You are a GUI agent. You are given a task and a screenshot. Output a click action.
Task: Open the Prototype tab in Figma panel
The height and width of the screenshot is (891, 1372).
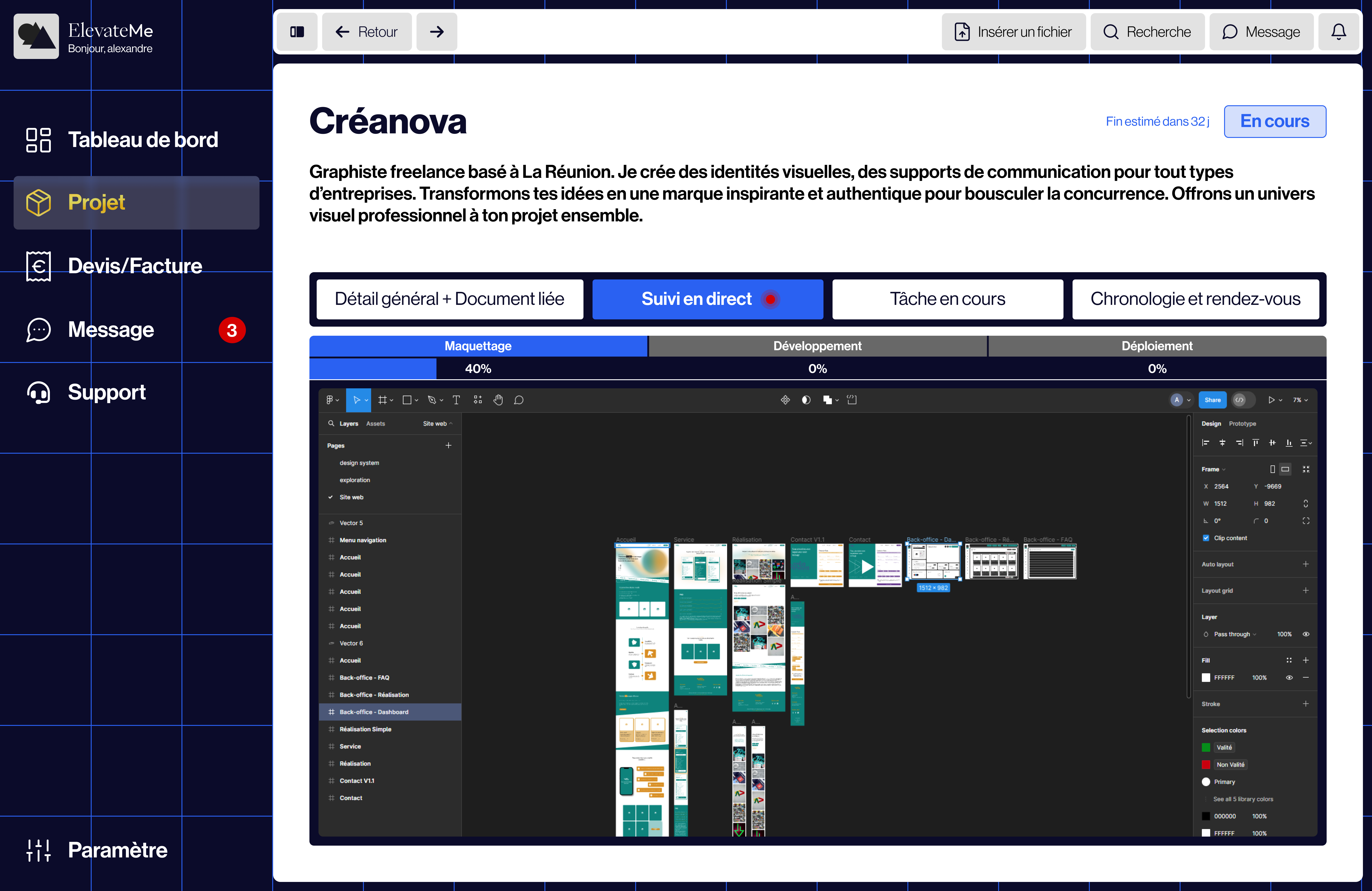point(1242,423)
